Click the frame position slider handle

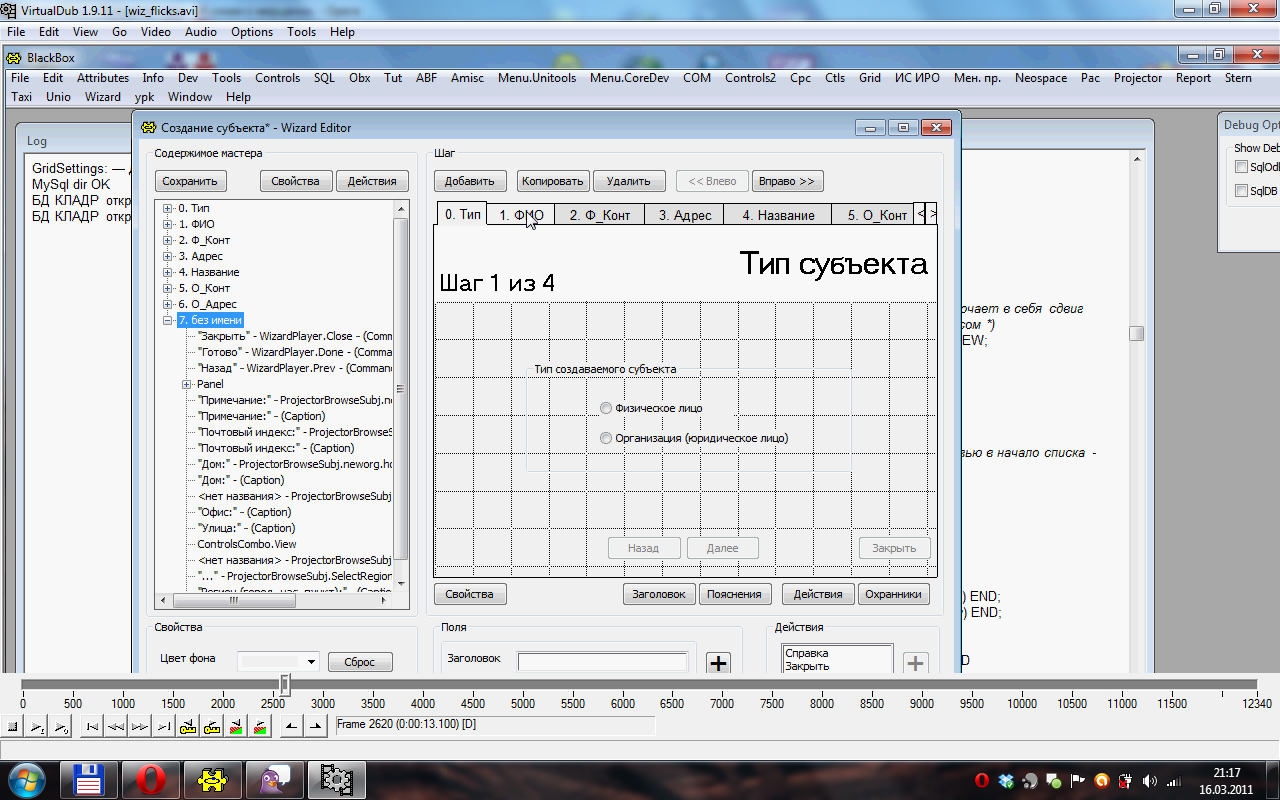tap(285, 685)
